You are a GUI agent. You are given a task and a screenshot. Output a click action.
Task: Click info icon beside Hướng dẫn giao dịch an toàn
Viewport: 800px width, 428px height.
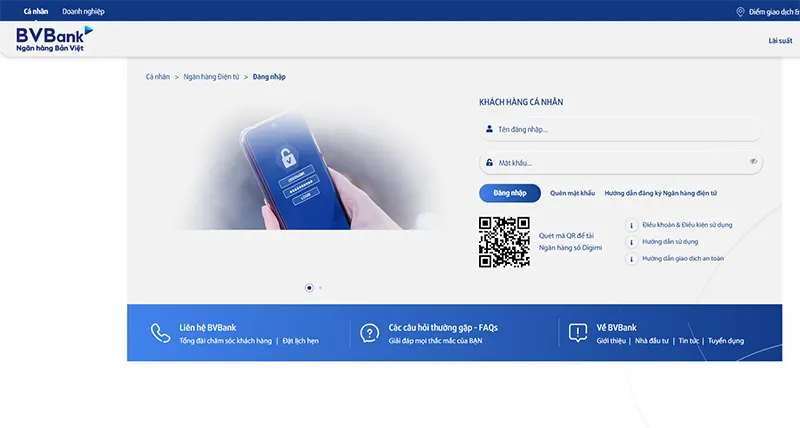tap(631, 259)
